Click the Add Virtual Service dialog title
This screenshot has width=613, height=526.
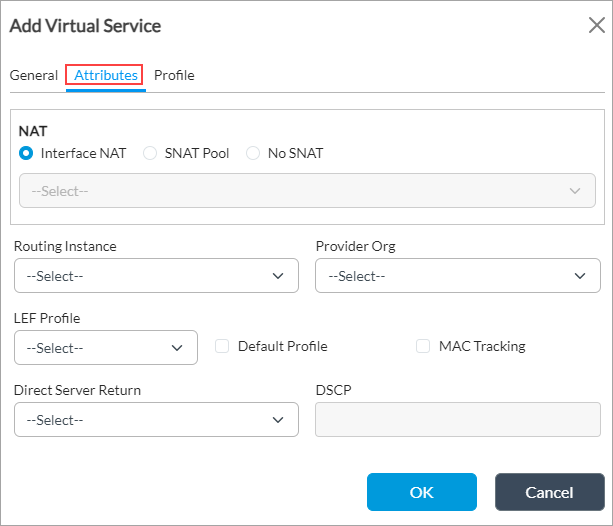[x=85, y=26]
